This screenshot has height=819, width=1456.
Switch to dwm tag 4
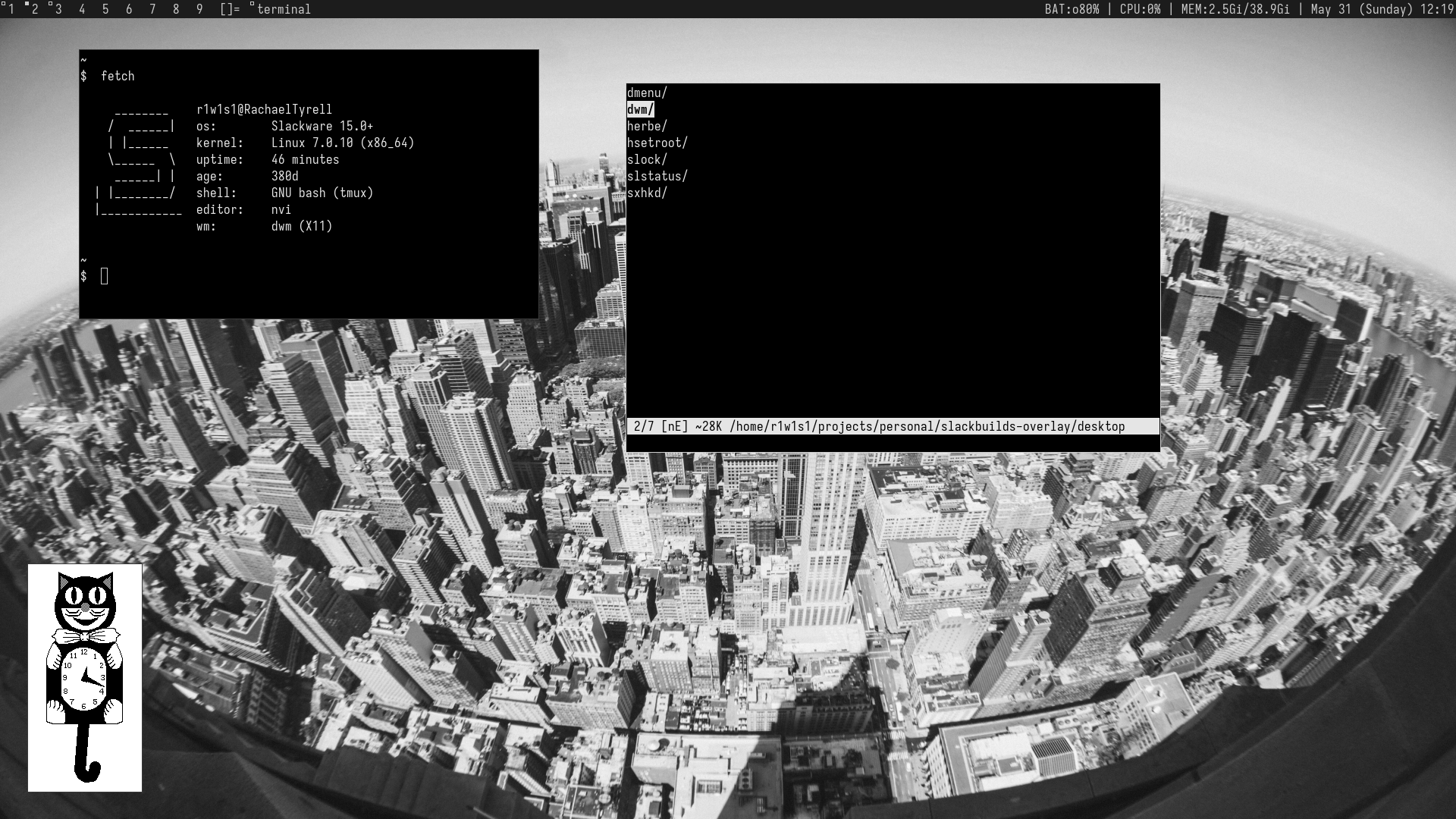click(82, 9)
